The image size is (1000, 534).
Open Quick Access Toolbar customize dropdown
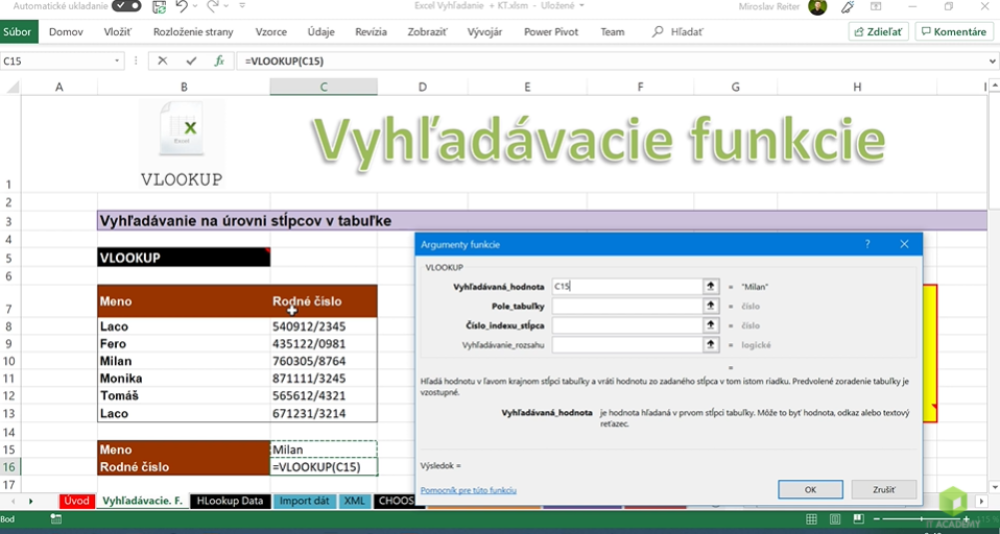244,7
